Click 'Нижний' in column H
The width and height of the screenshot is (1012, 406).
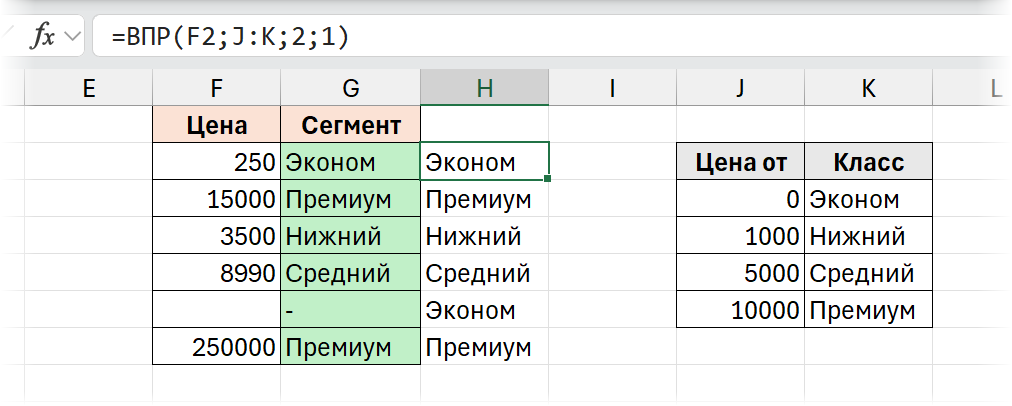485,236
